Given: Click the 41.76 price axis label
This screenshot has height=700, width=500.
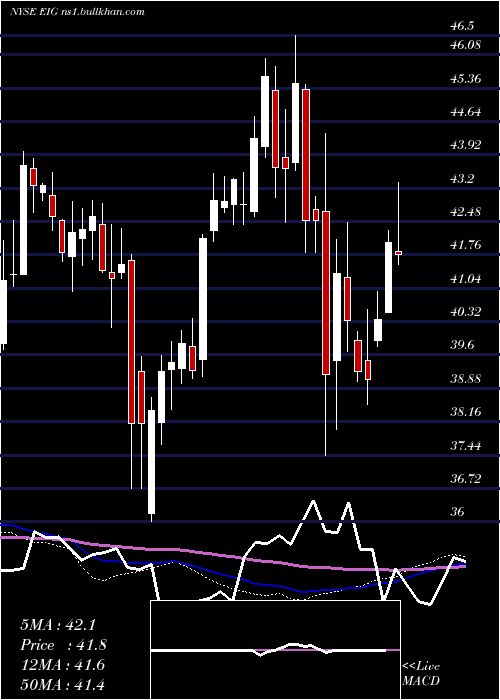Looking at the screenshot, I should [x=465, y=245].
